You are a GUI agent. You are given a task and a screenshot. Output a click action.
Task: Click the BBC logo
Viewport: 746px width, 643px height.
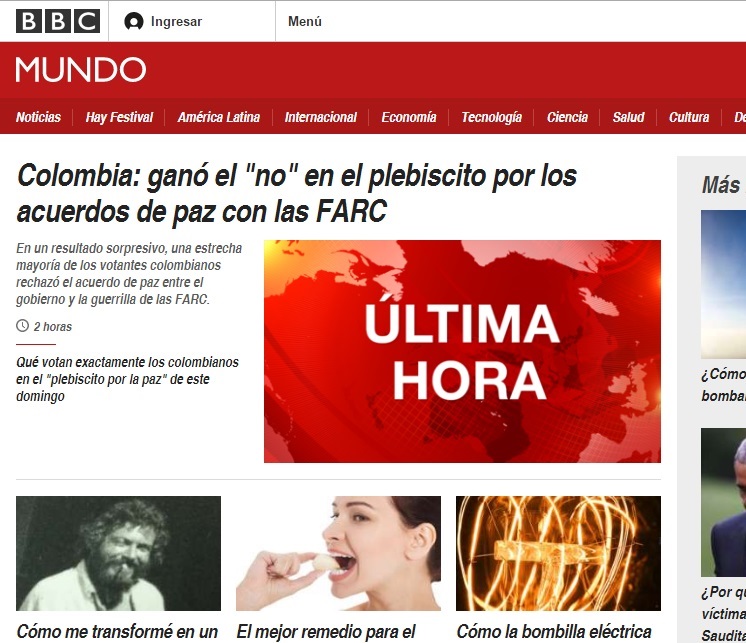point(58,21)
